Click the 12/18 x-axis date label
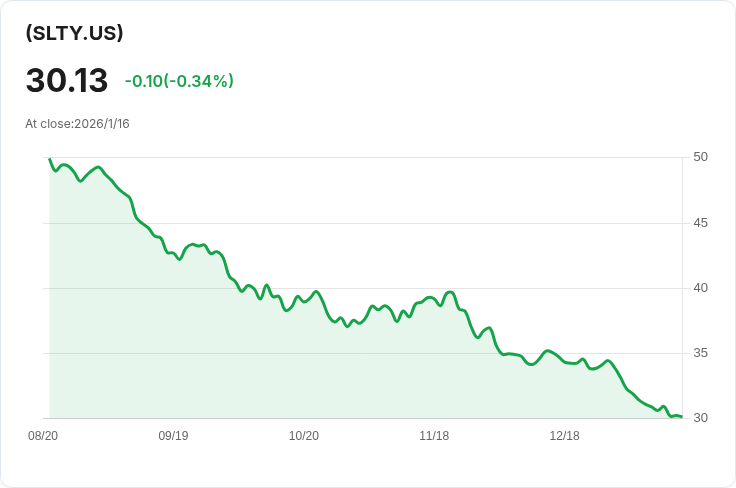736x488 pixels. (x=564, y=436)
